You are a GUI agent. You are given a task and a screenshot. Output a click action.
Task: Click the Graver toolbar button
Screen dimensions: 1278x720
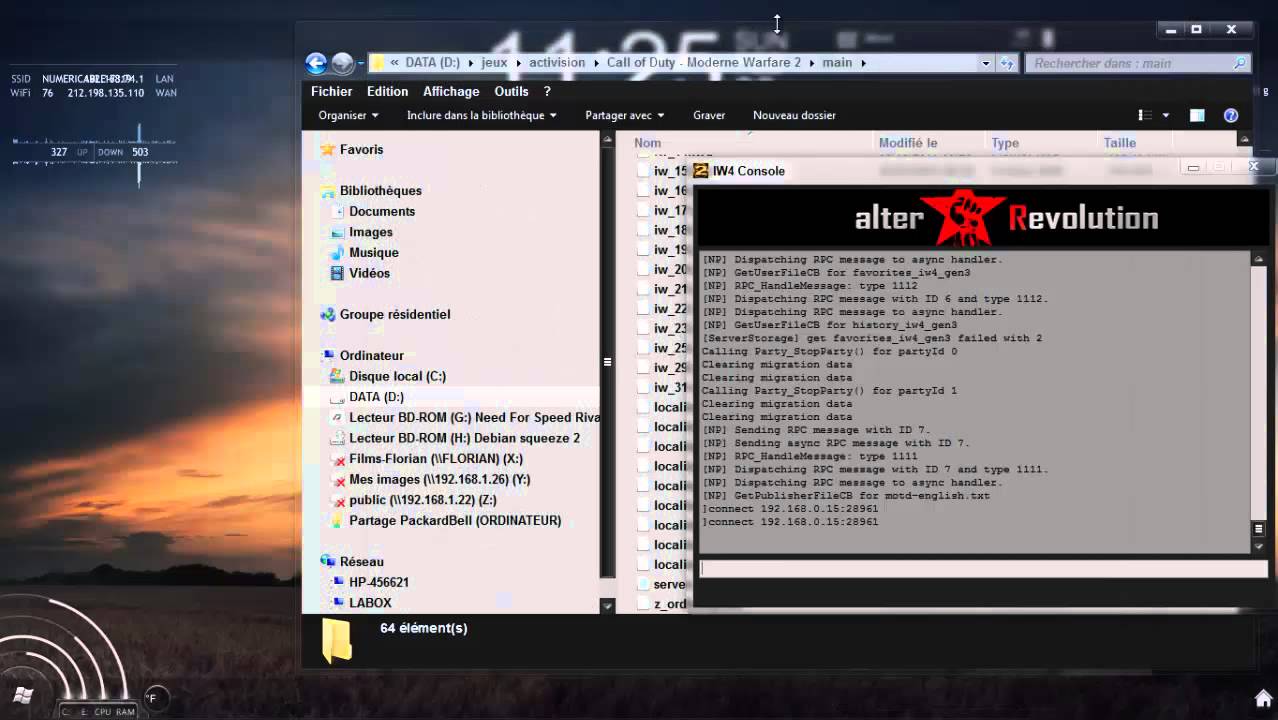[709, 116]
